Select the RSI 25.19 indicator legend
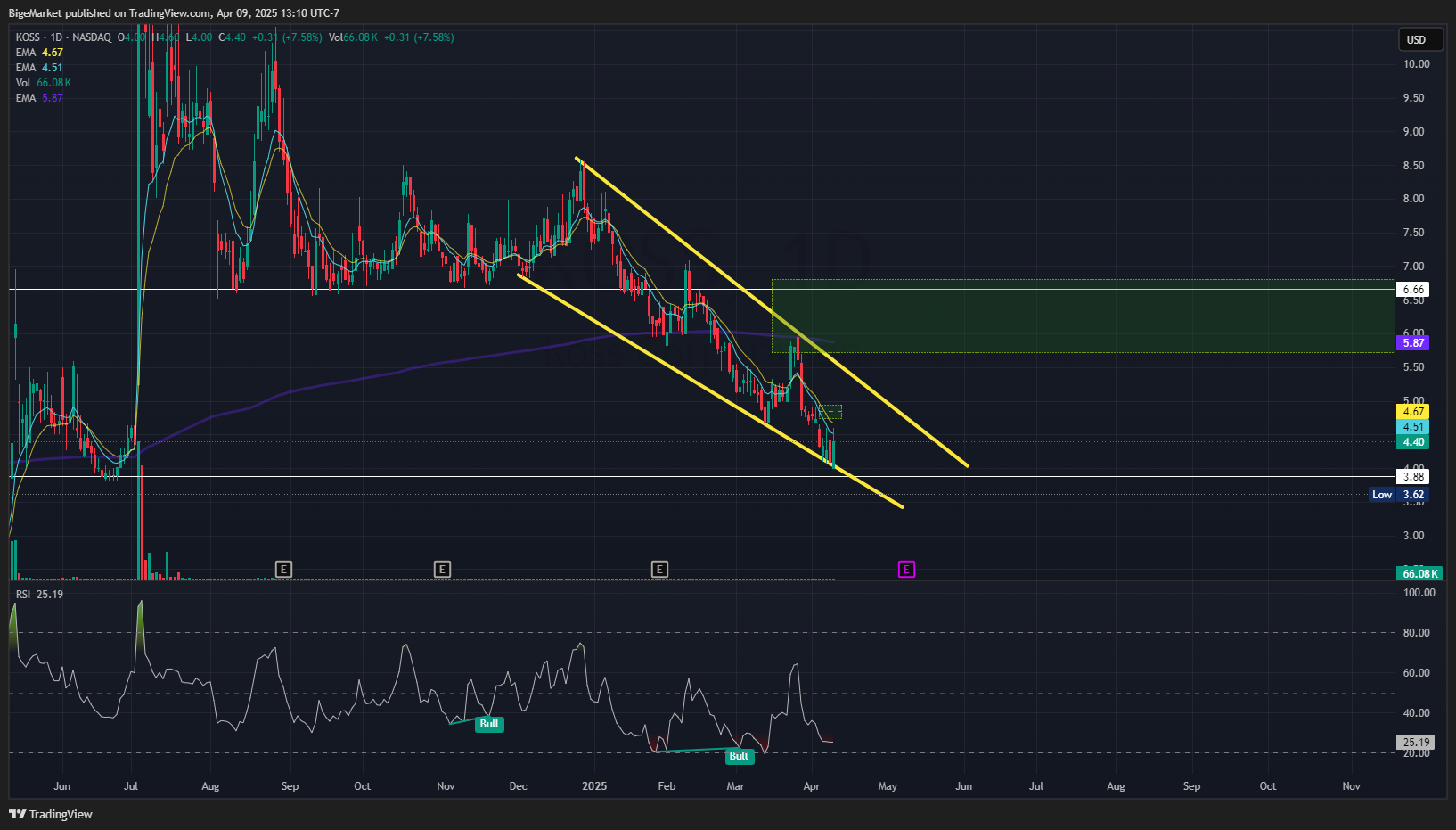The height and width of the screenshot is (830, 1456). click(39, 595)
